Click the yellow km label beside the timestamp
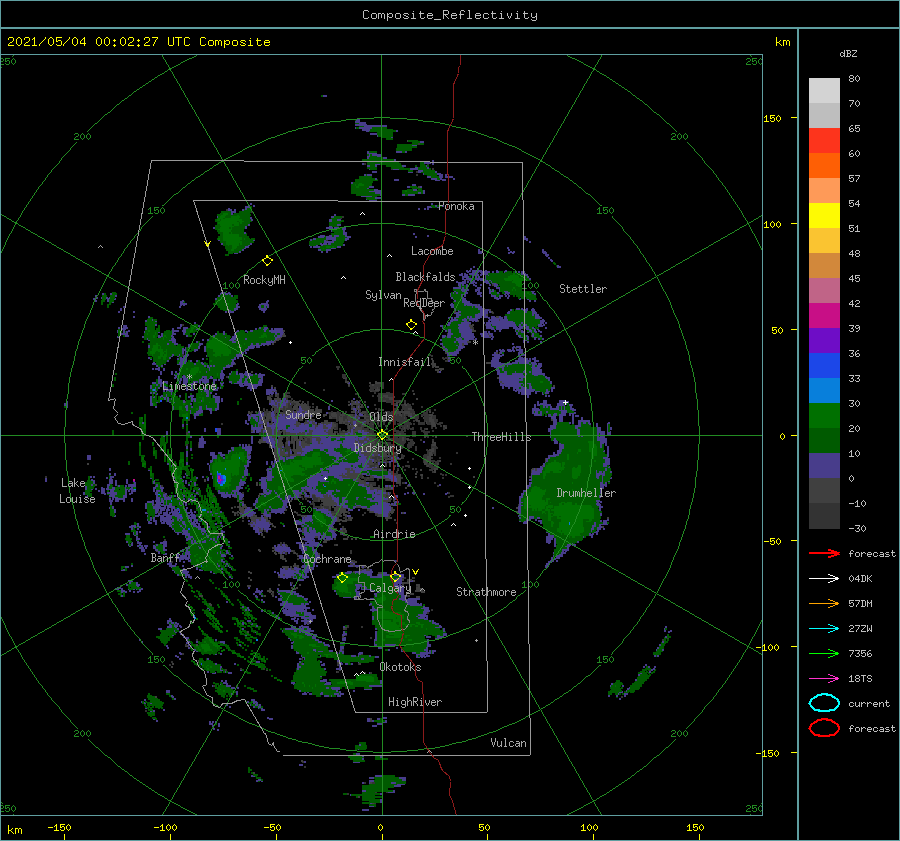The width and height of the screenshot is (900, 841). coord(782,42)
